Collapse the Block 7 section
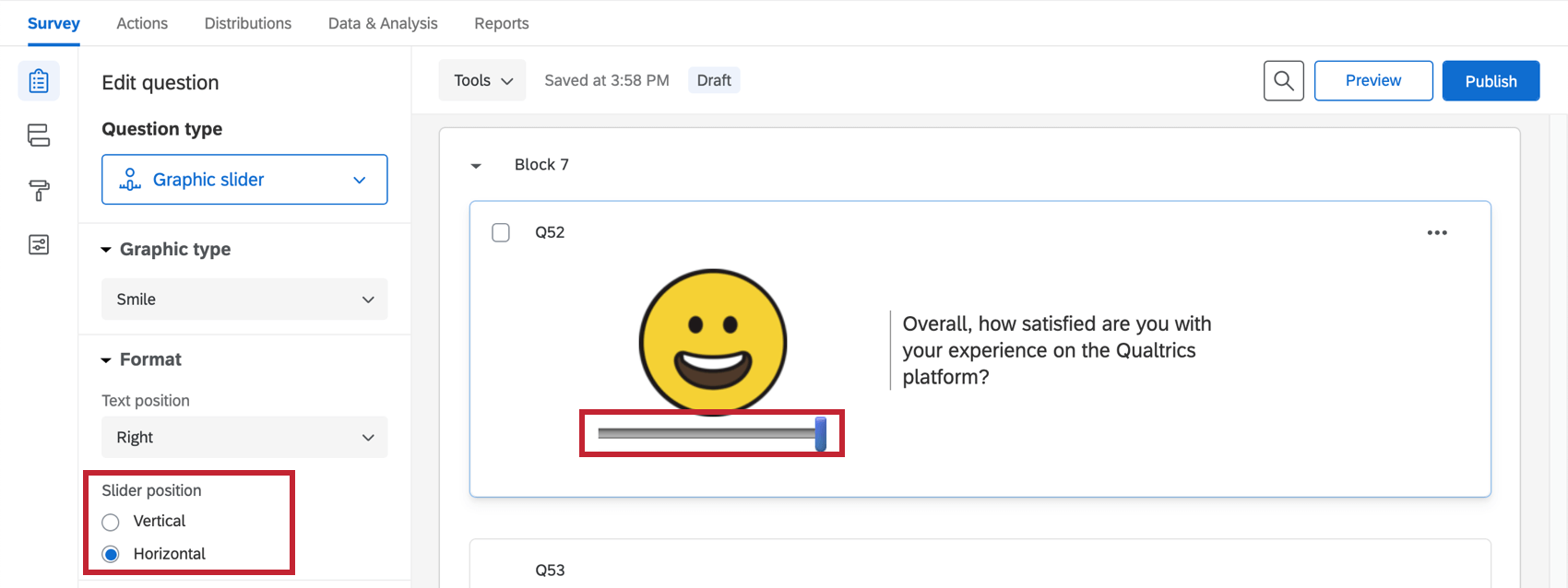The height and width of the screenshot is (588, 1568). (x=476, y=166)
